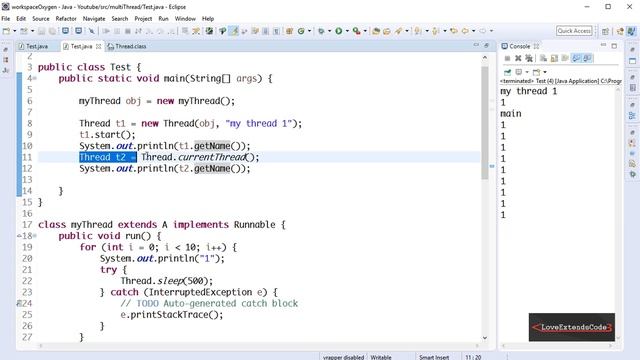
Task: Expand the external tools dropdown arrow
Action: tap(365, 31)
